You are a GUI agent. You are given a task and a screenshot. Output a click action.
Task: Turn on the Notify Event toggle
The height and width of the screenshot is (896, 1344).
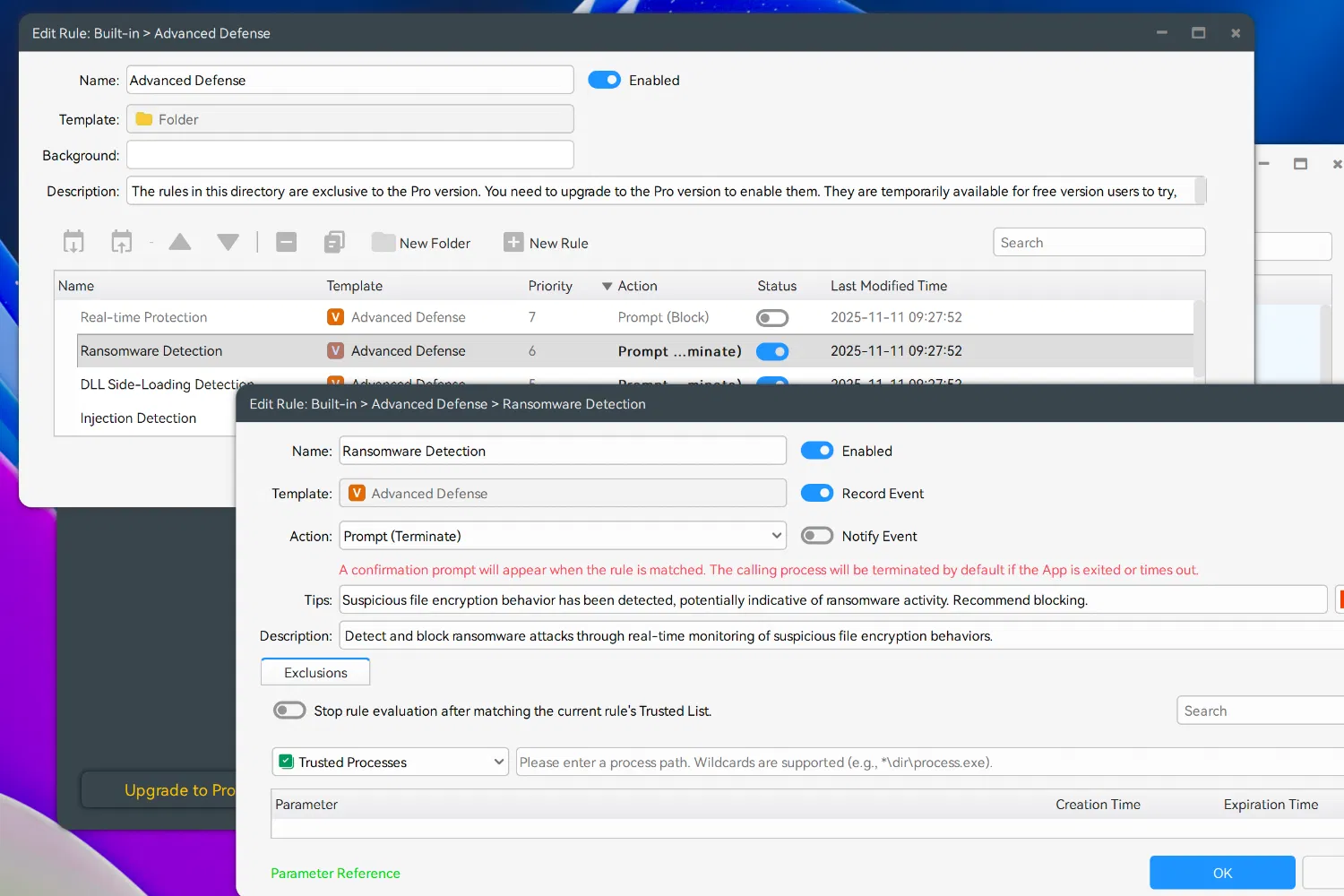(817, 536)
